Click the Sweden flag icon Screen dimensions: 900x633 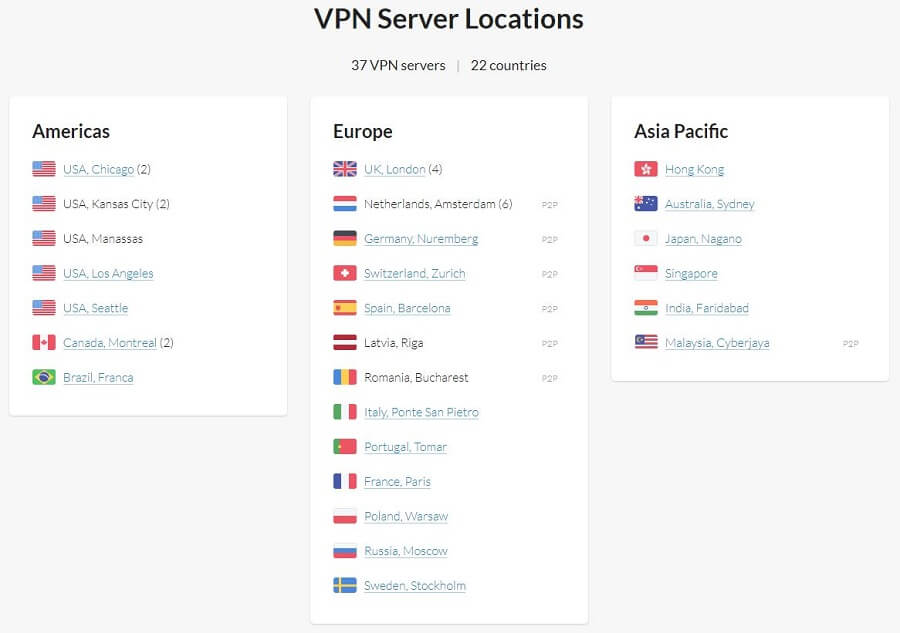[x=344, y=585]
